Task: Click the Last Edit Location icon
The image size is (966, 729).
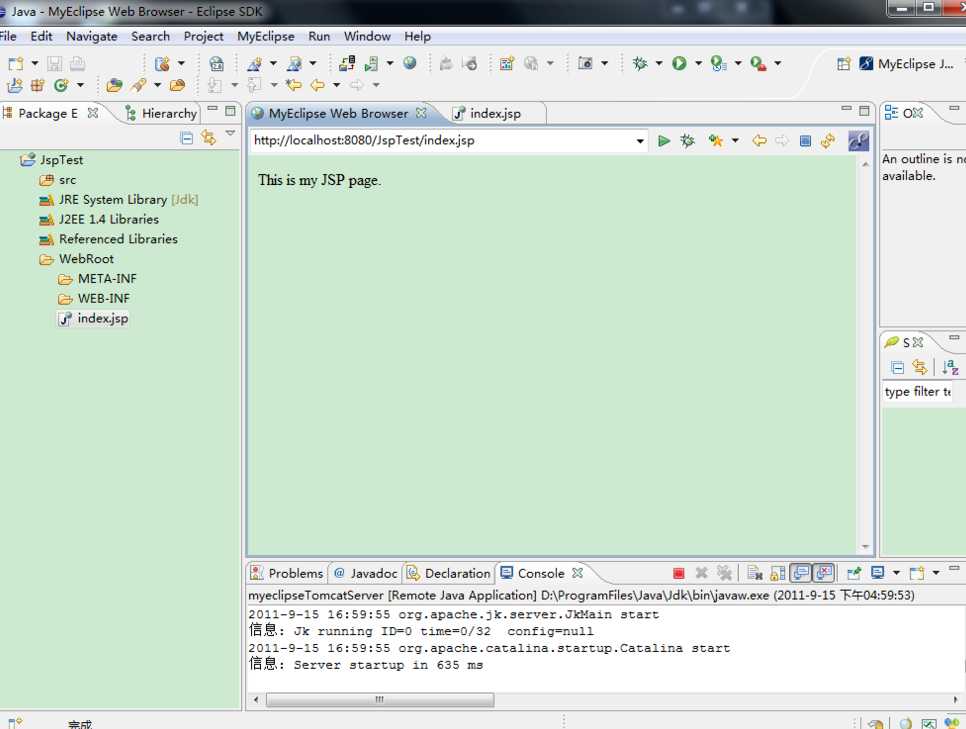Action: coord(293,85)
